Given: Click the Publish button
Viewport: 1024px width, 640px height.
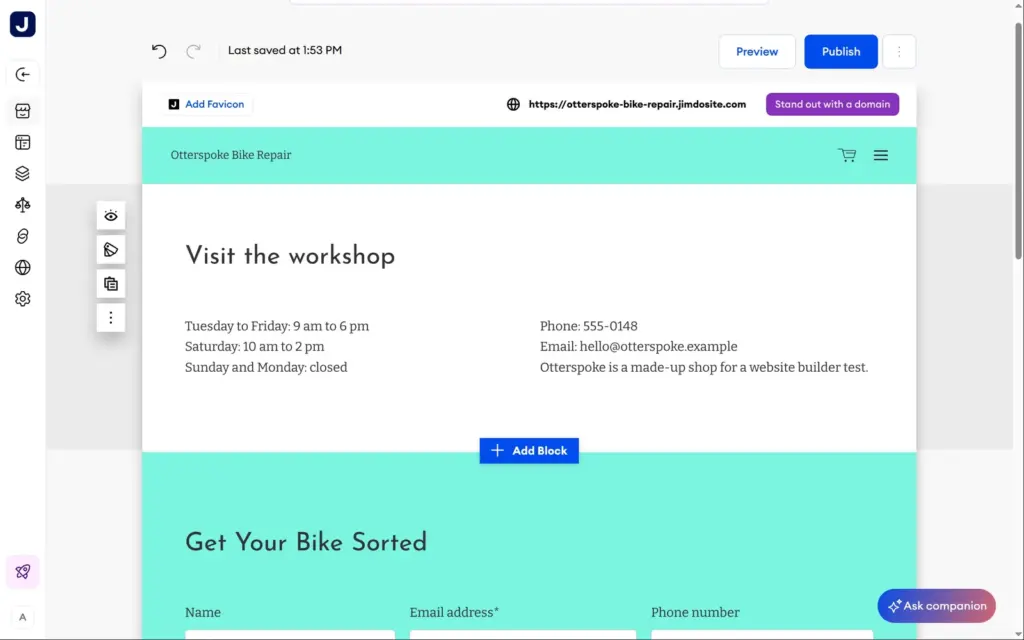Looking at the screenshot, I should [841, 52].
